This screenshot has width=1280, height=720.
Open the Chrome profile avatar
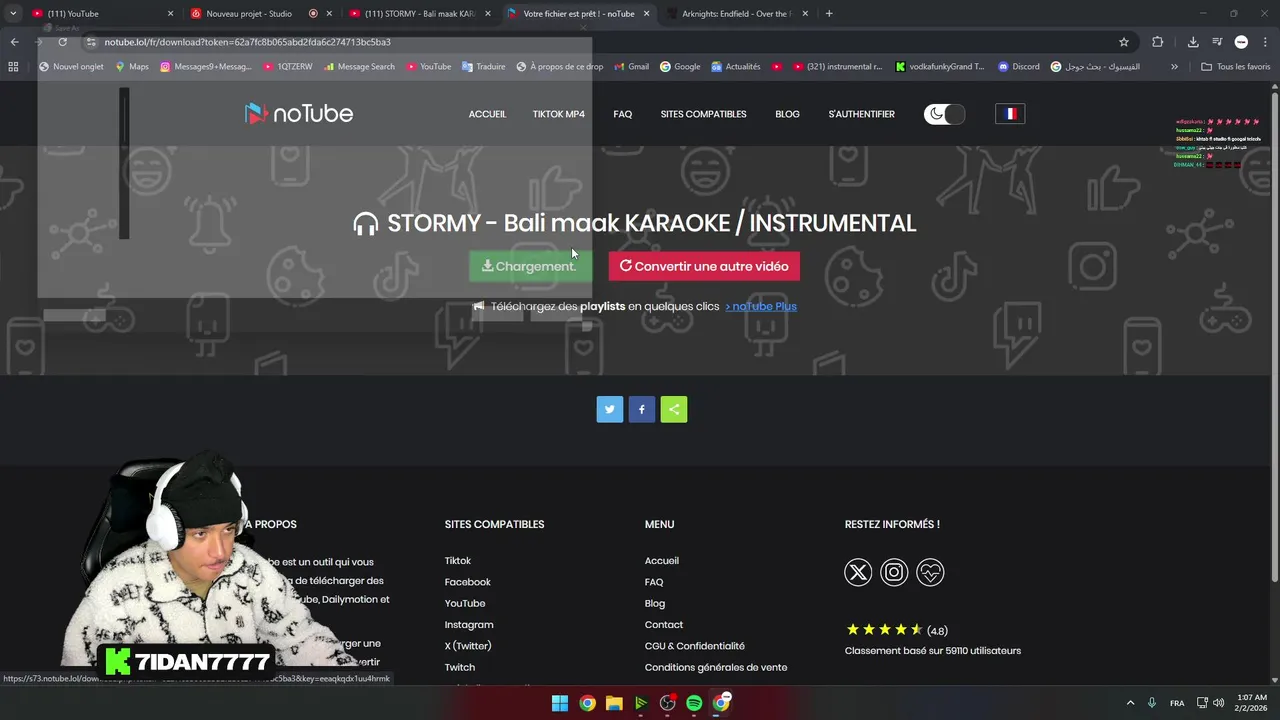click(1241, 42)
